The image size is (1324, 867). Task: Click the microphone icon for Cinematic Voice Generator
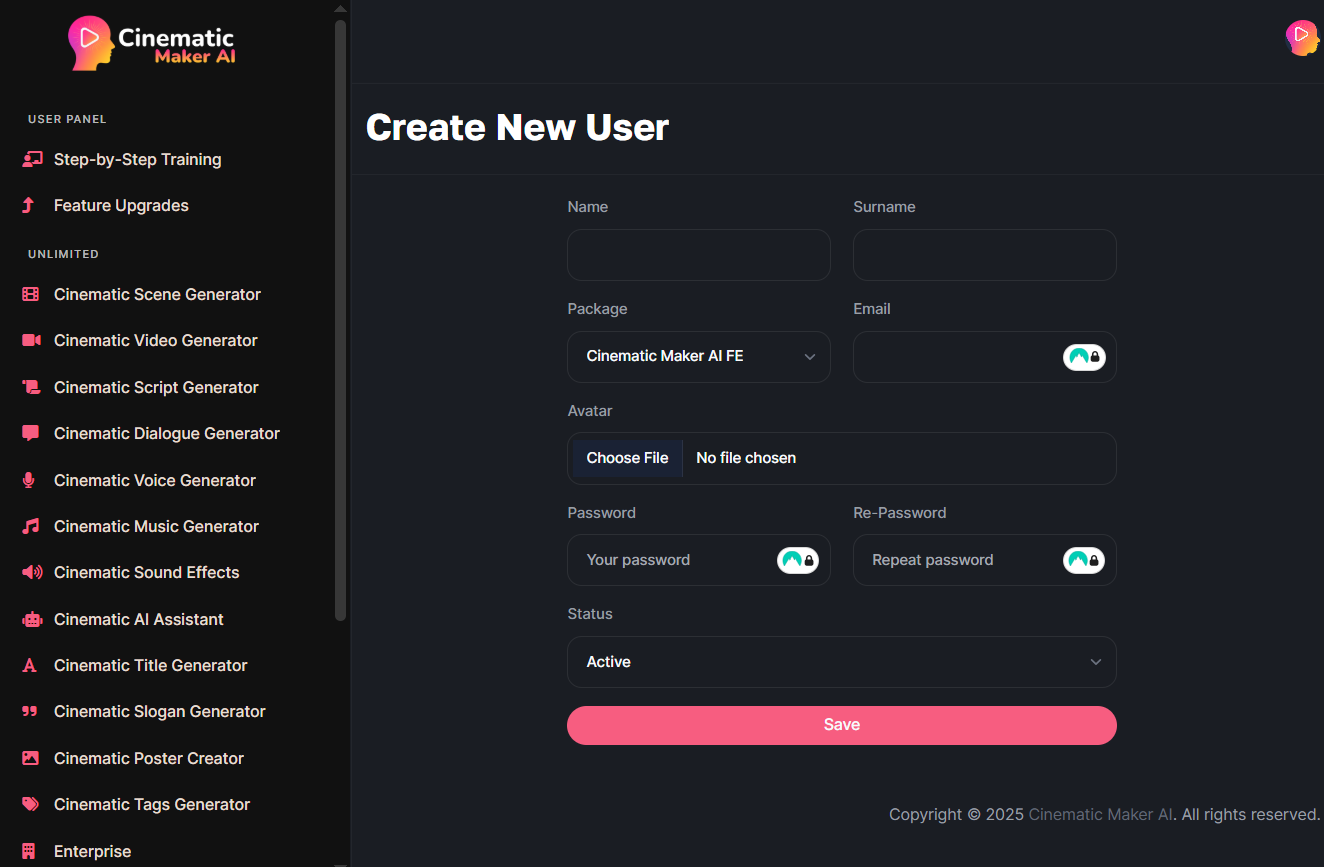point(29,480)
